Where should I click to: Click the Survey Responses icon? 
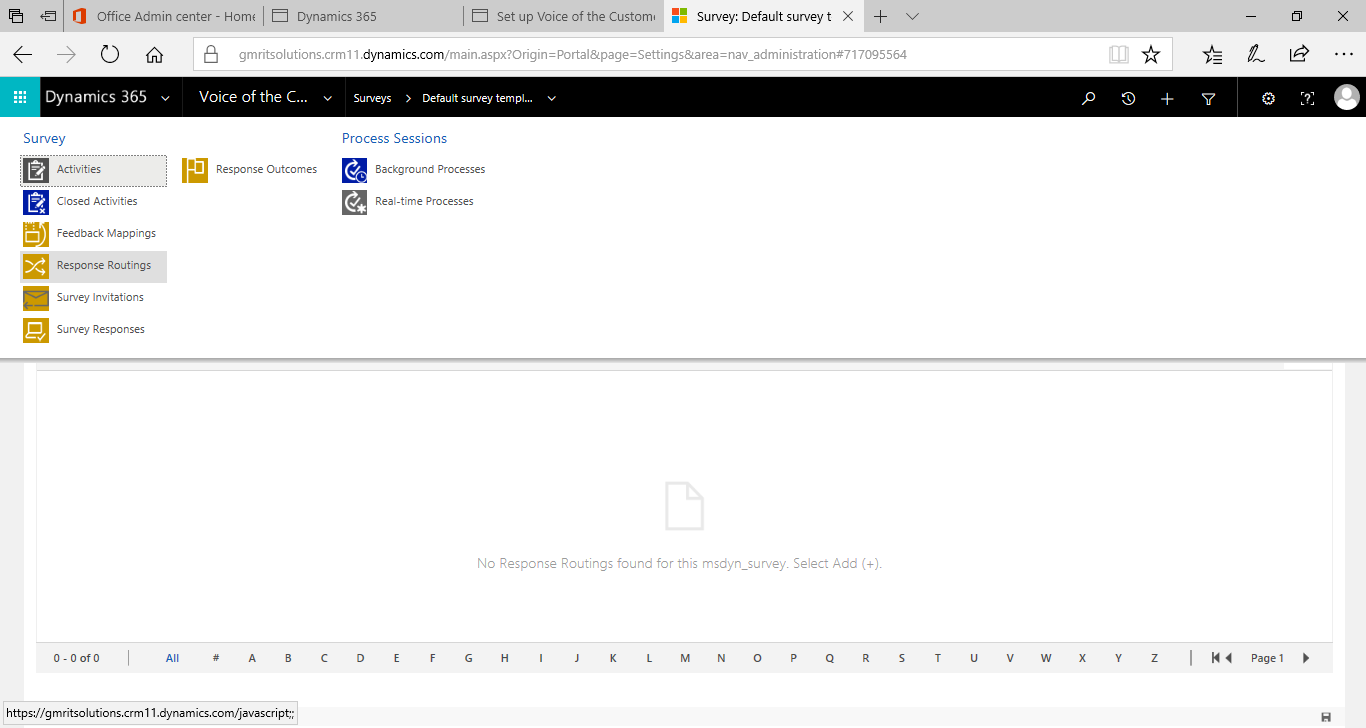[x=36, y=330]
